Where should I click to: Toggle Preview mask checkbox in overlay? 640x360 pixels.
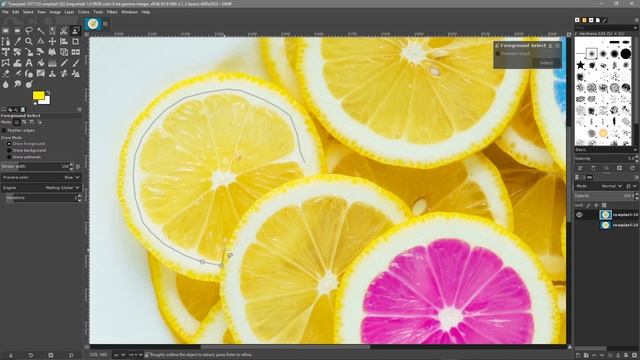pyautogui.click(x=498, y=53)
